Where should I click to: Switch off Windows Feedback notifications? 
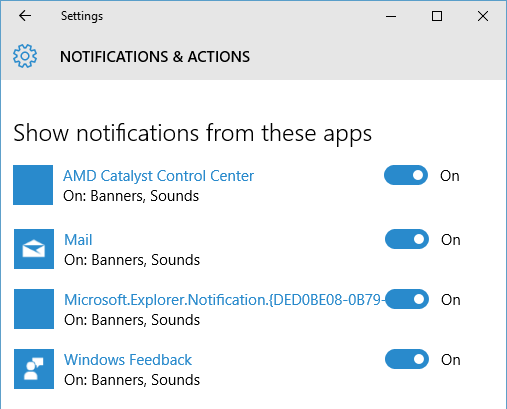[x=407, y=359]
